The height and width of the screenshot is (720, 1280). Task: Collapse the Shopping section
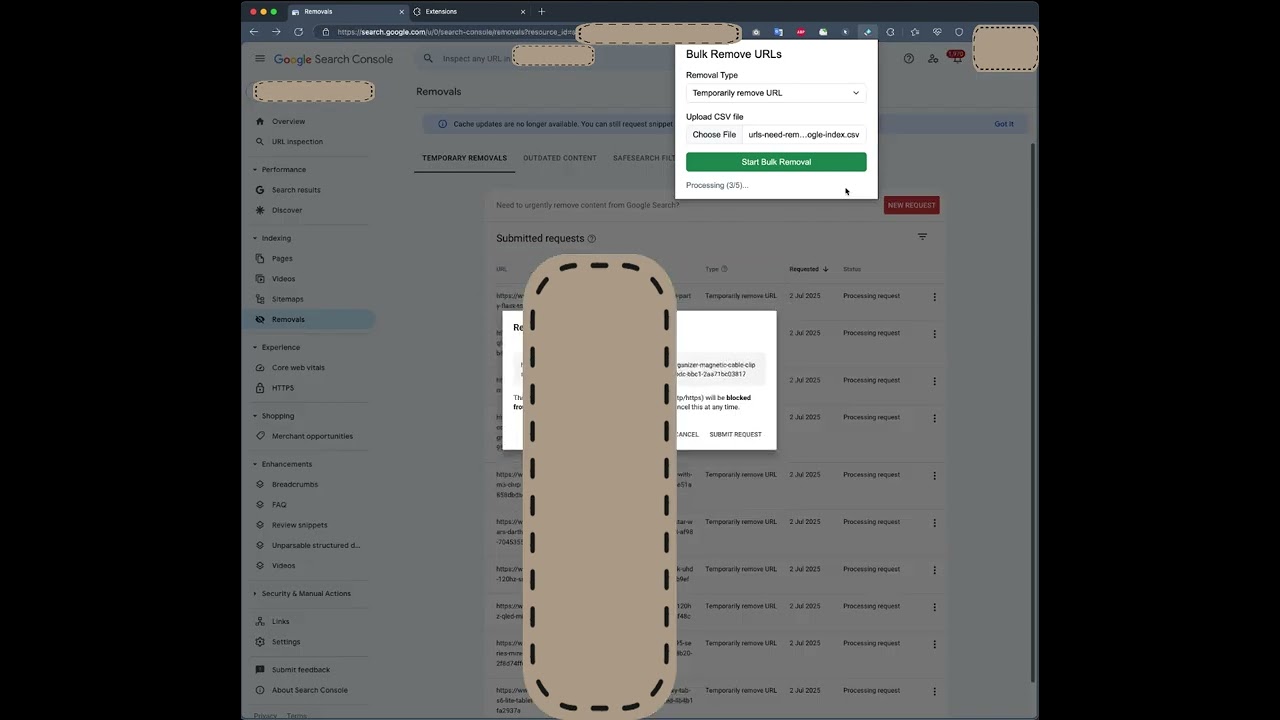(x=255, y=416)
